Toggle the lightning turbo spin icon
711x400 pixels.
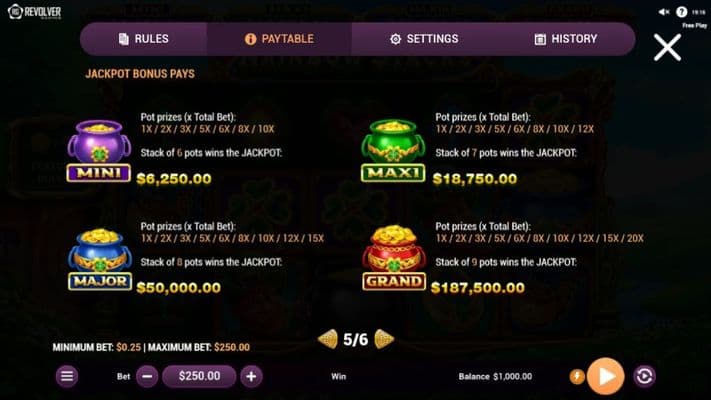click(577, 376)
